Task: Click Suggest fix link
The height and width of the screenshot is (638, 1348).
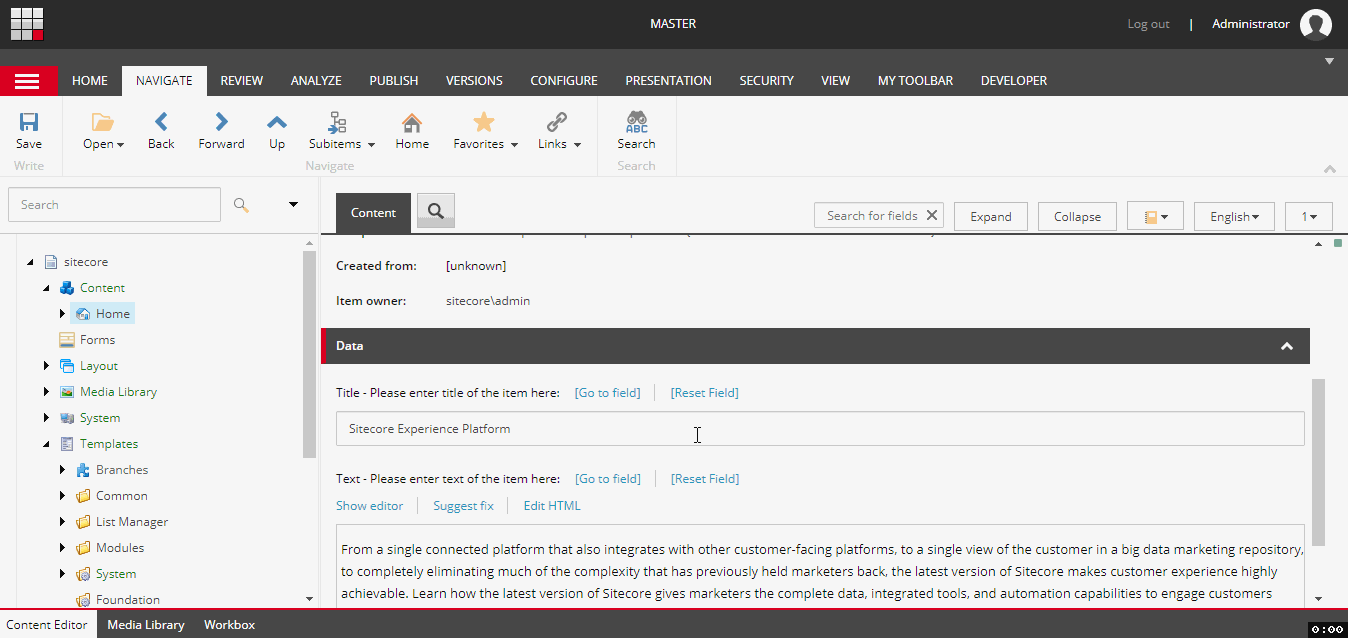Action: tap(463, 506)
